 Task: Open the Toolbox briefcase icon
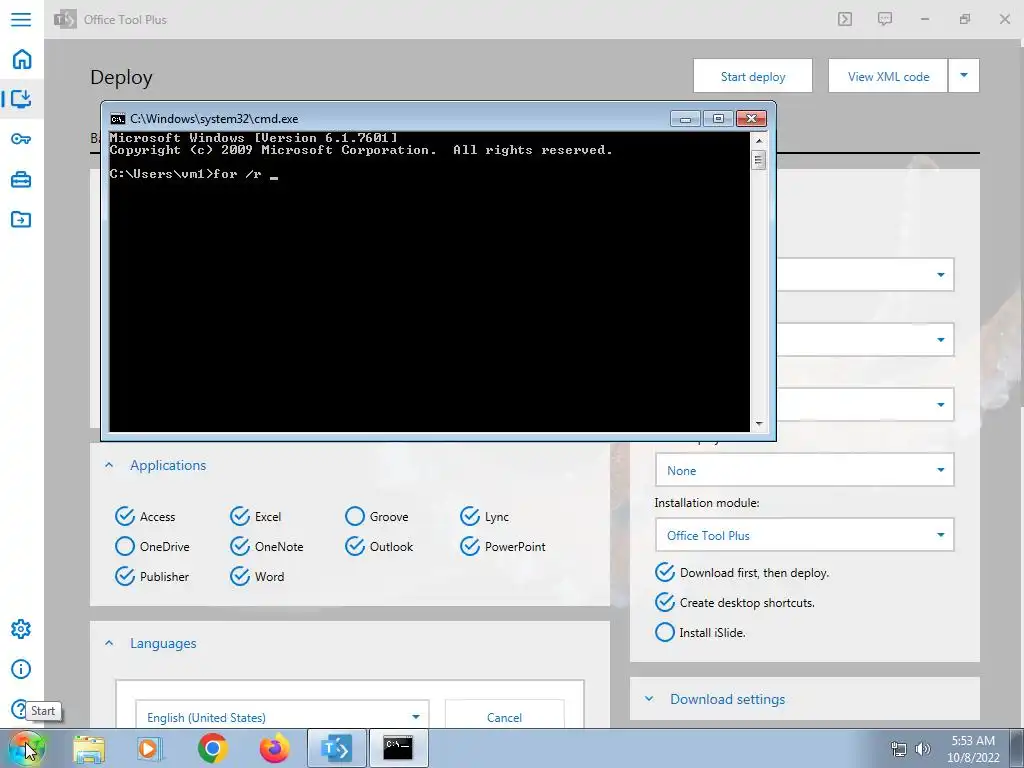coord(21,179)
